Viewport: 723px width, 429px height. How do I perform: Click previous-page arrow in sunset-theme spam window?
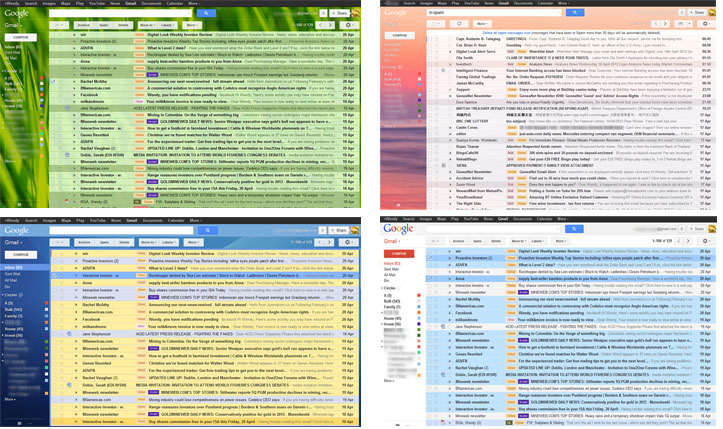tap(656, 24)
